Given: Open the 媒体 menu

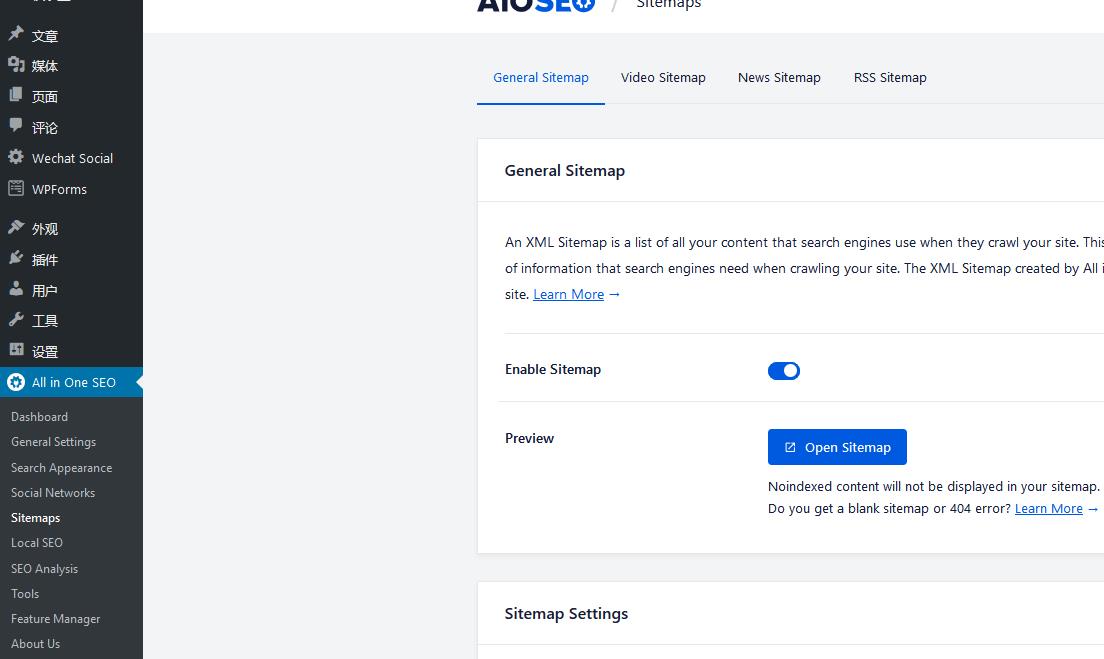Looking at the screenshot, I should (x=71, y=65).
